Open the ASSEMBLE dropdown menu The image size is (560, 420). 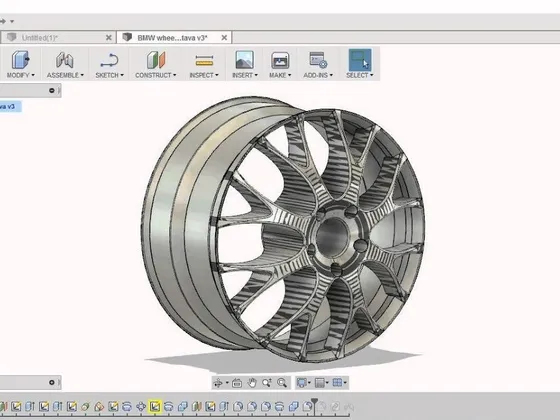tap(65, 75)
